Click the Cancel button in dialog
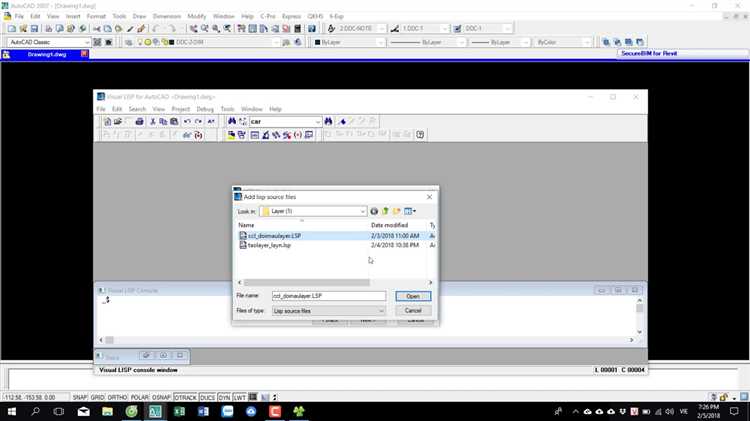Viewport: 750px width, 421px height. pyautogui.click(x=413, y=310)
